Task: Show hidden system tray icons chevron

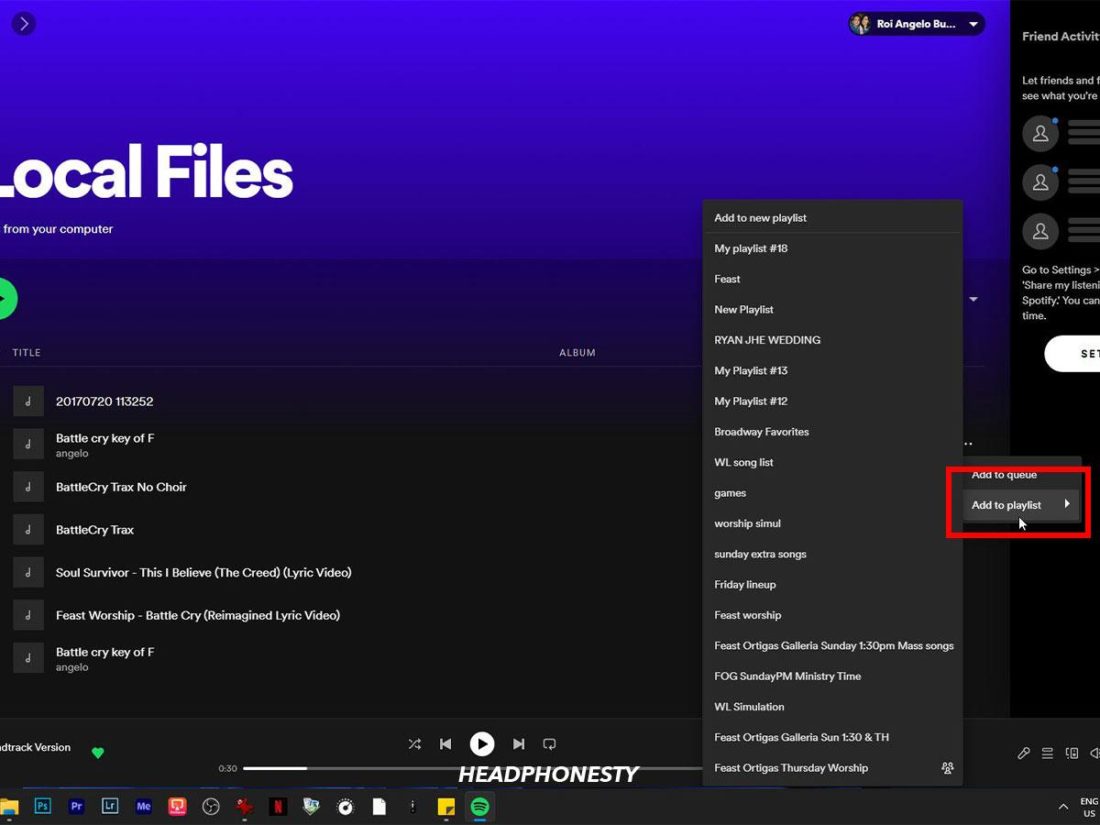Action: [x=1063, y=807]
